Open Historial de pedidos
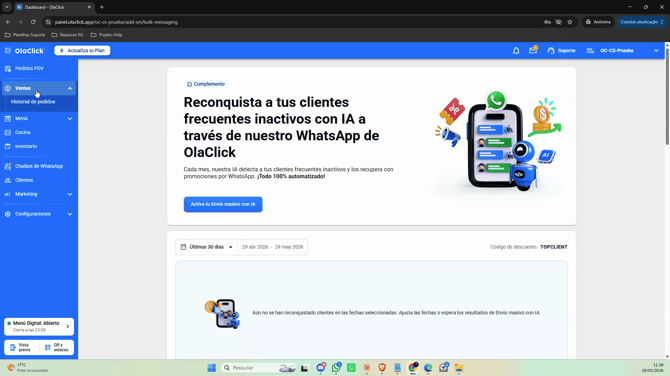Screen dimensions: 670x376 [x=33, y=102]
